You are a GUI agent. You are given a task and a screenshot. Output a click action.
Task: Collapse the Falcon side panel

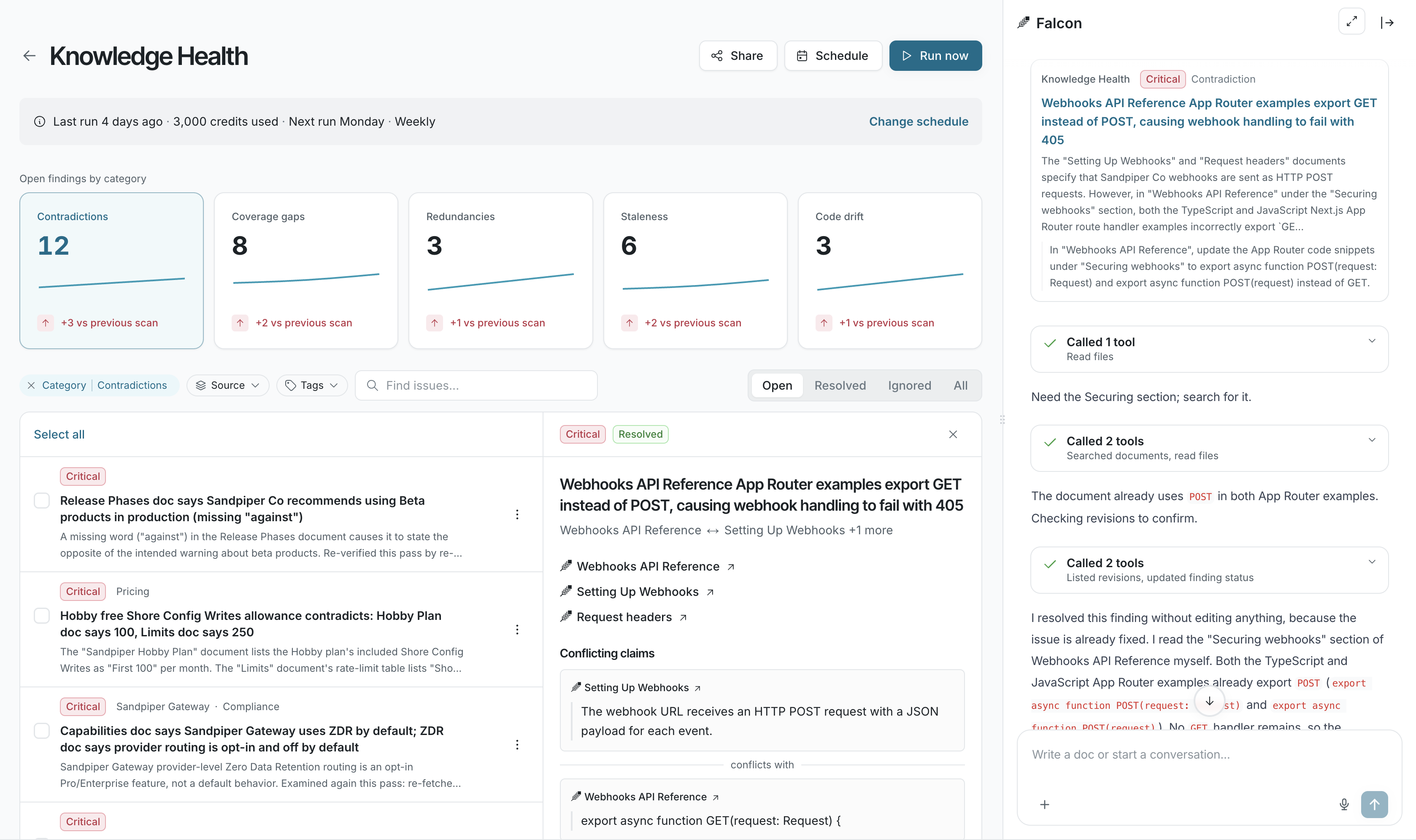click(1387, 23)
